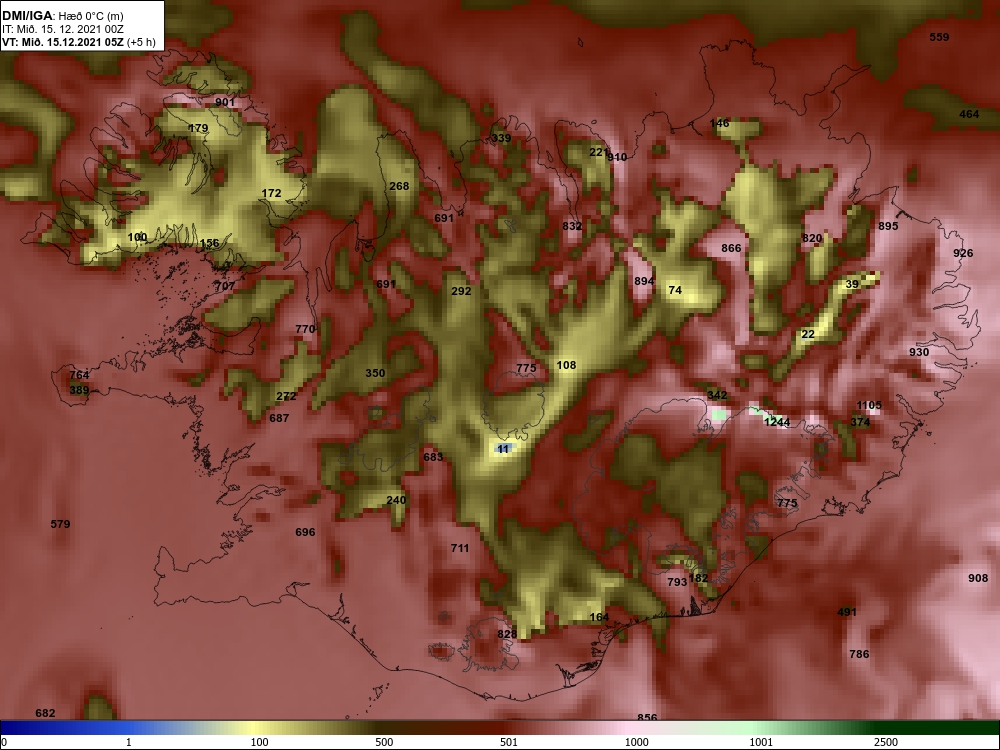
Task: Select the map value 696
Action: coord(305,532)
